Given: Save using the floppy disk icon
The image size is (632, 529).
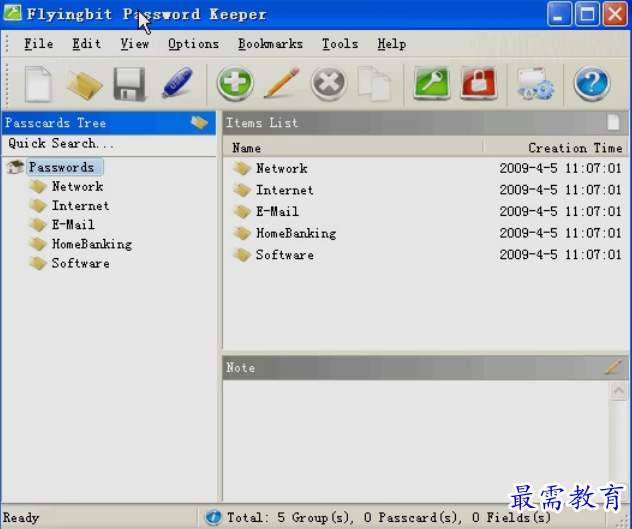Looking at the screenshot, I should [x=129, y=84].
